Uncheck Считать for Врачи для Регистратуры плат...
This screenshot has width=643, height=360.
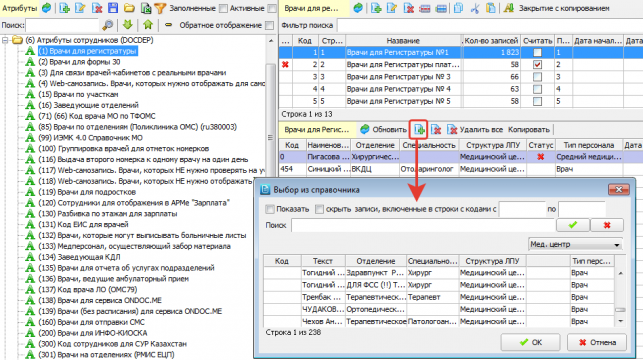click(537, 65)
